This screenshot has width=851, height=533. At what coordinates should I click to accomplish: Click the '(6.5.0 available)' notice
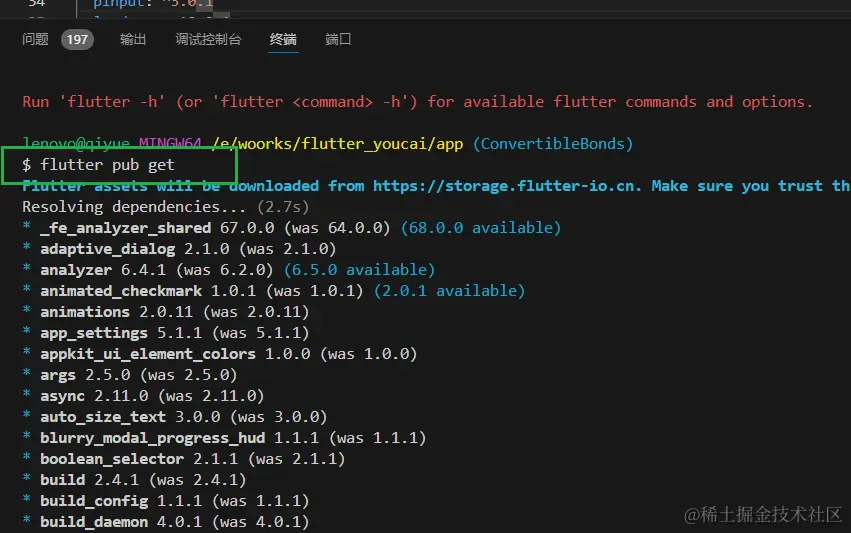pos(359,270)
